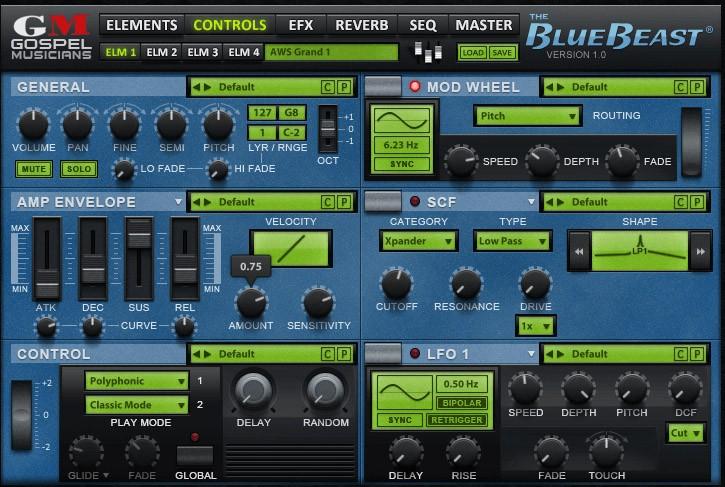The image size is (725, 487).
Task: Click the Sustain slider in Amp Envelope
Action: pos(138,258)
